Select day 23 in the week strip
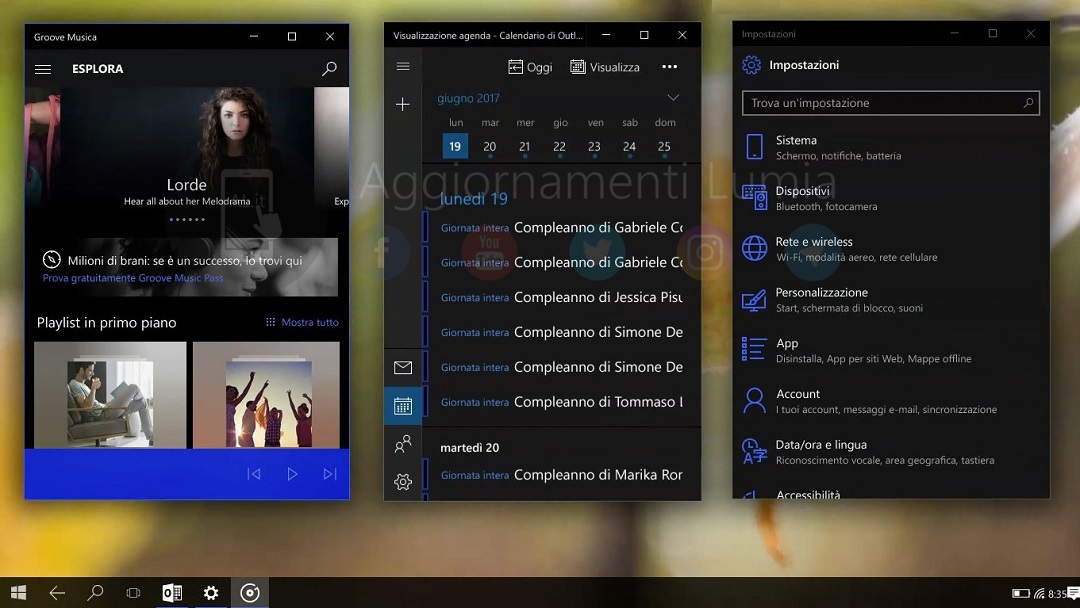Screen dimensions: 1080x608 pos(594,147)
